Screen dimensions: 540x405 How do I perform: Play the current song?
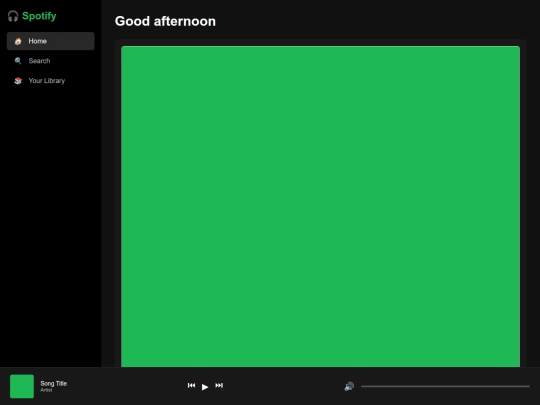[x=205, y=387]
